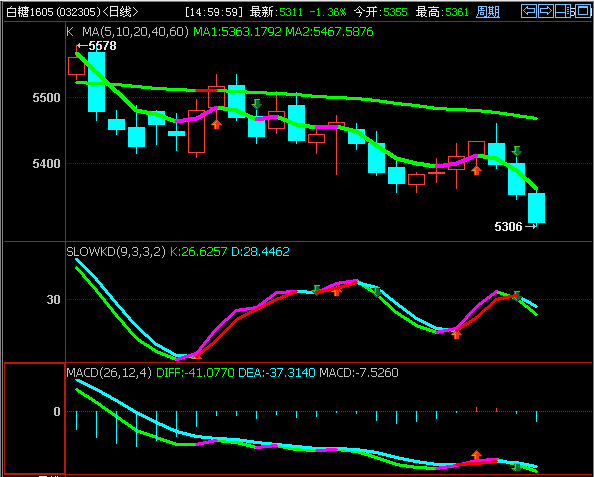Screen dimensions: 594x477
Task: Click the maximize chart window icon
Action: click(583, 11)
